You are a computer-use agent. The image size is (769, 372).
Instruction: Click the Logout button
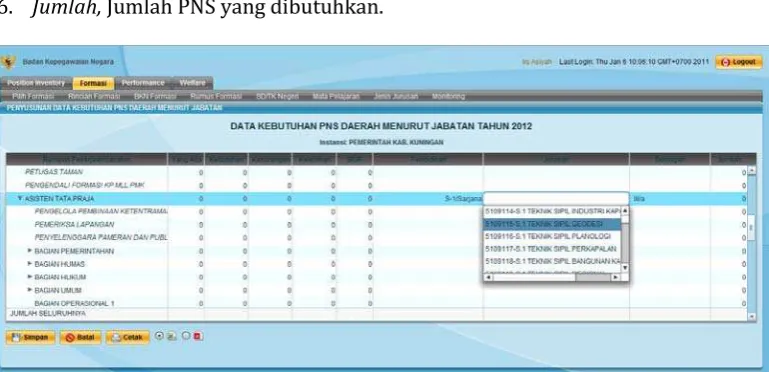pos(739,62)
